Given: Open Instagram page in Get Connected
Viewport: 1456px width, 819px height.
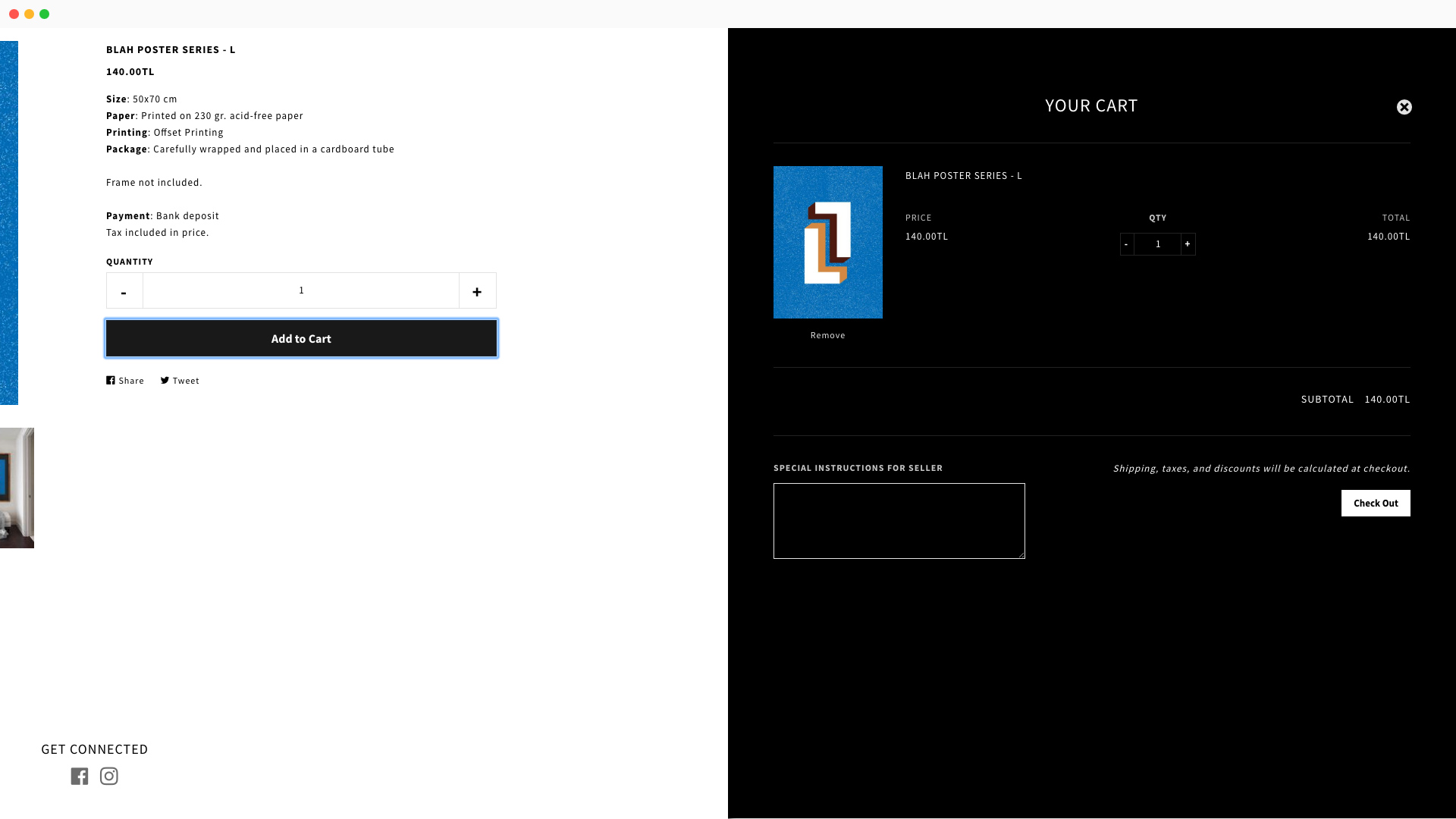Looking at the screenshot, I should pyautogui.click(x=109, y=776).
